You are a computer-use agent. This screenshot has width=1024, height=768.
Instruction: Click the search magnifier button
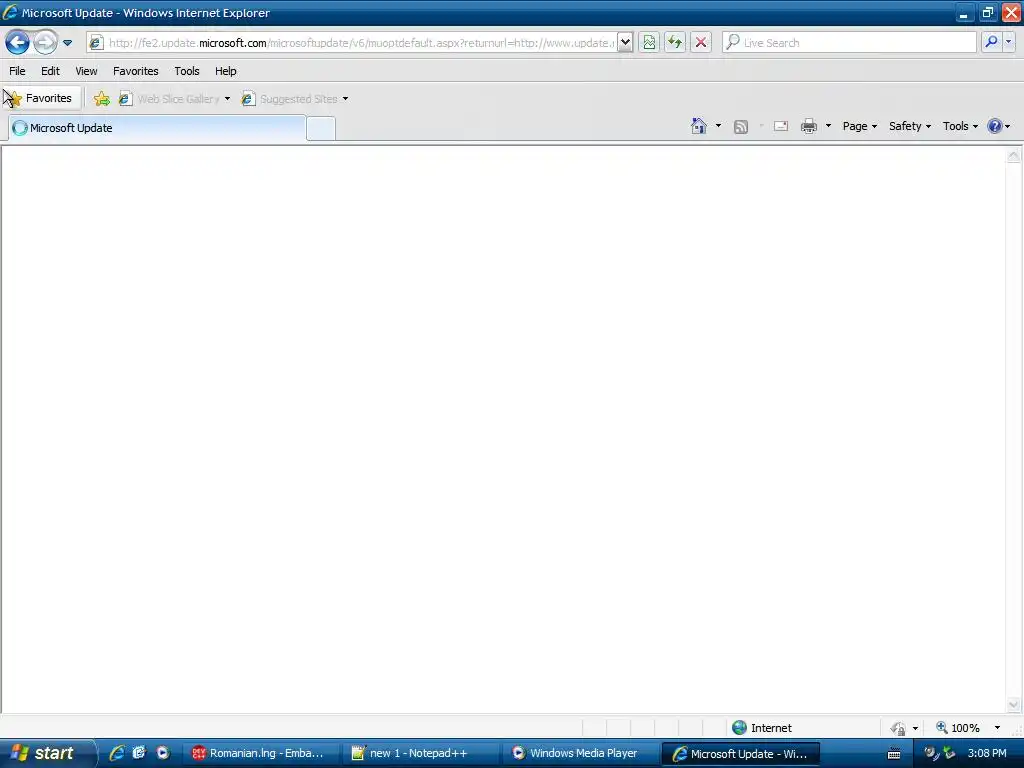click(991, 42)
